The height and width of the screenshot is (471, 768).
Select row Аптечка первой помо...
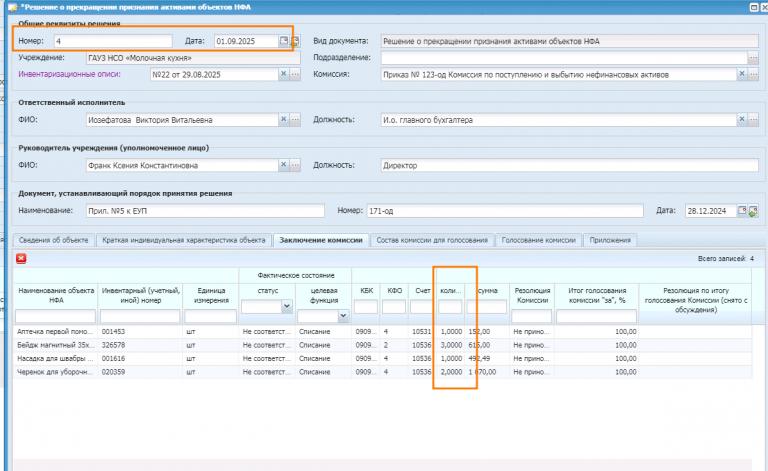pyautogui.click(x=382, y=331)
